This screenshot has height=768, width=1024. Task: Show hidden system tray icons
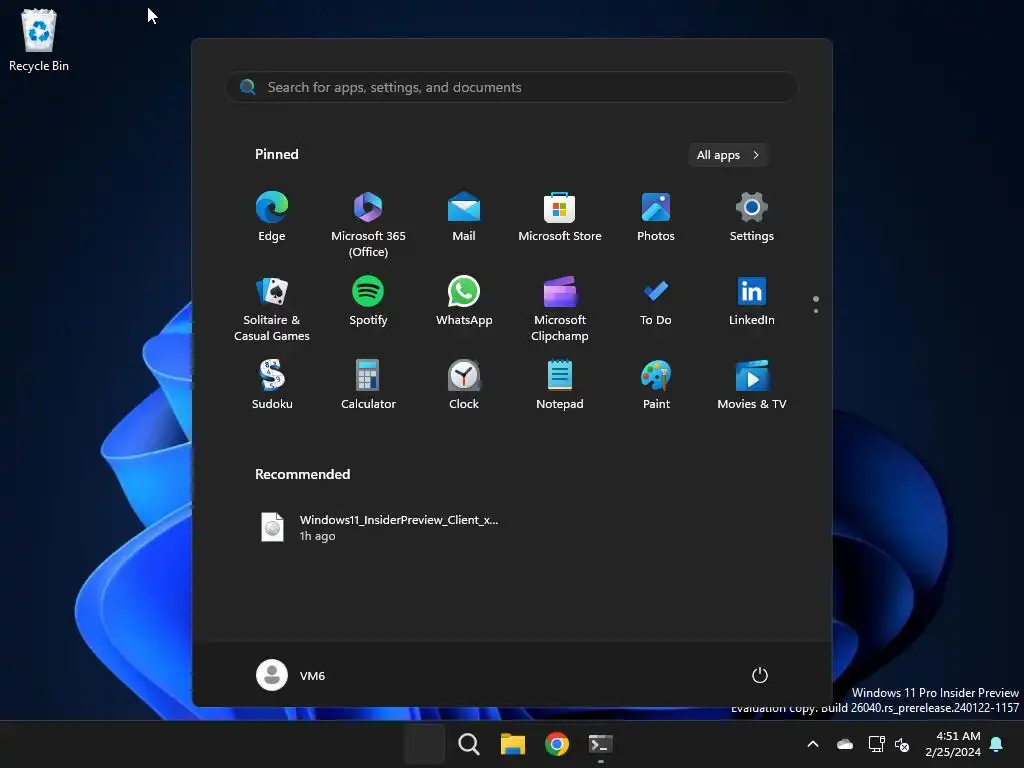pyautogui.click(x=813, y=744)
